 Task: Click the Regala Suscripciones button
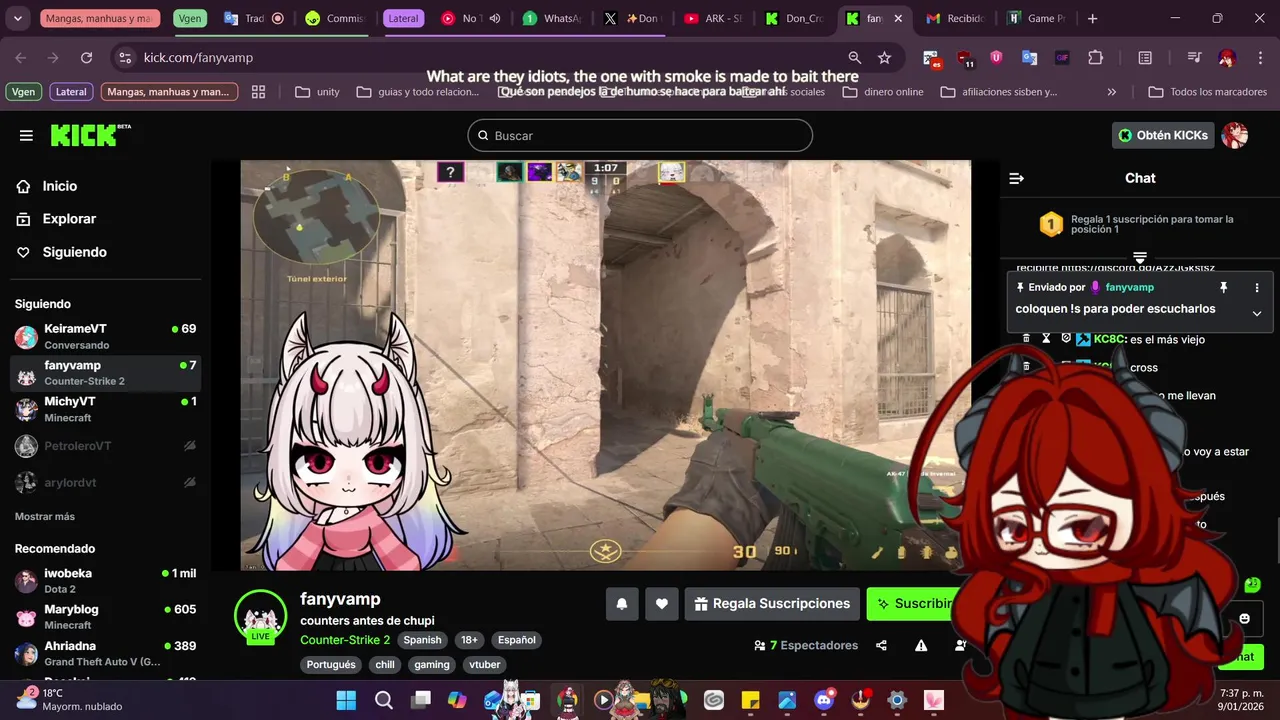pos(772,604)
